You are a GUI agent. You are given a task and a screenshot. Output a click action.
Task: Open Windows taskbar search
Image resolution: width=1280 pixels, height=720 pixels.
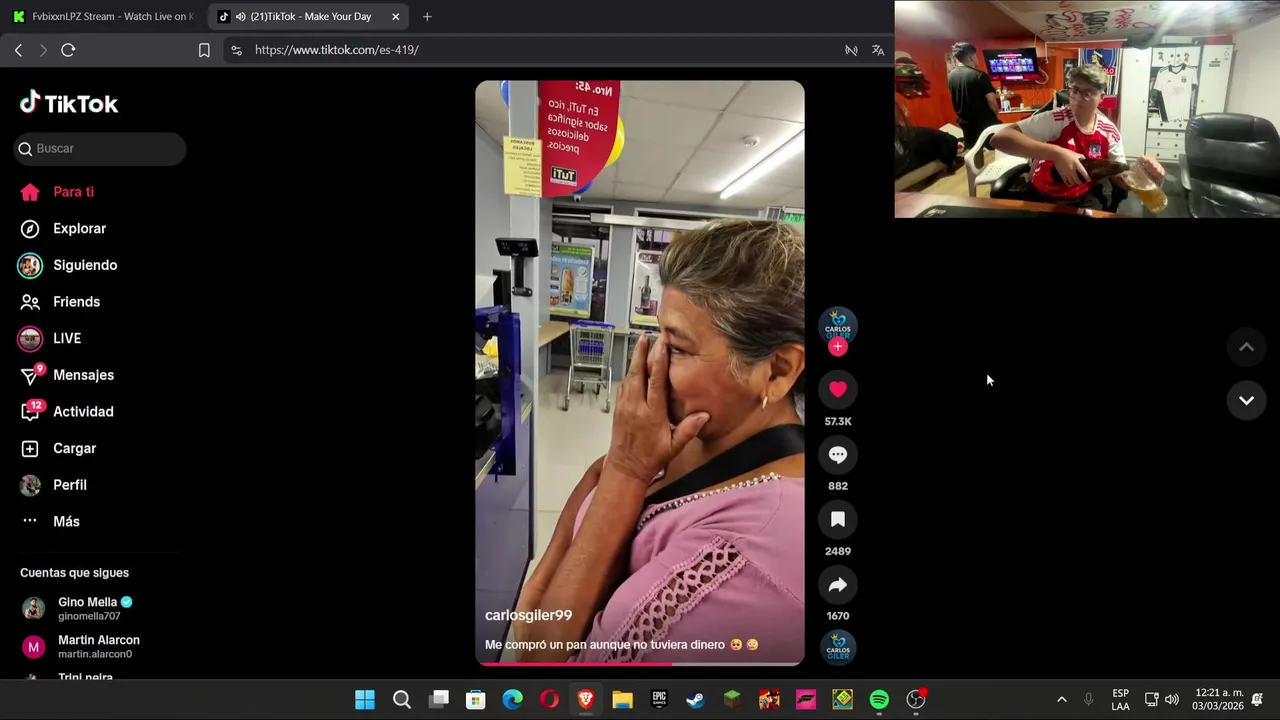coord(402,700)
